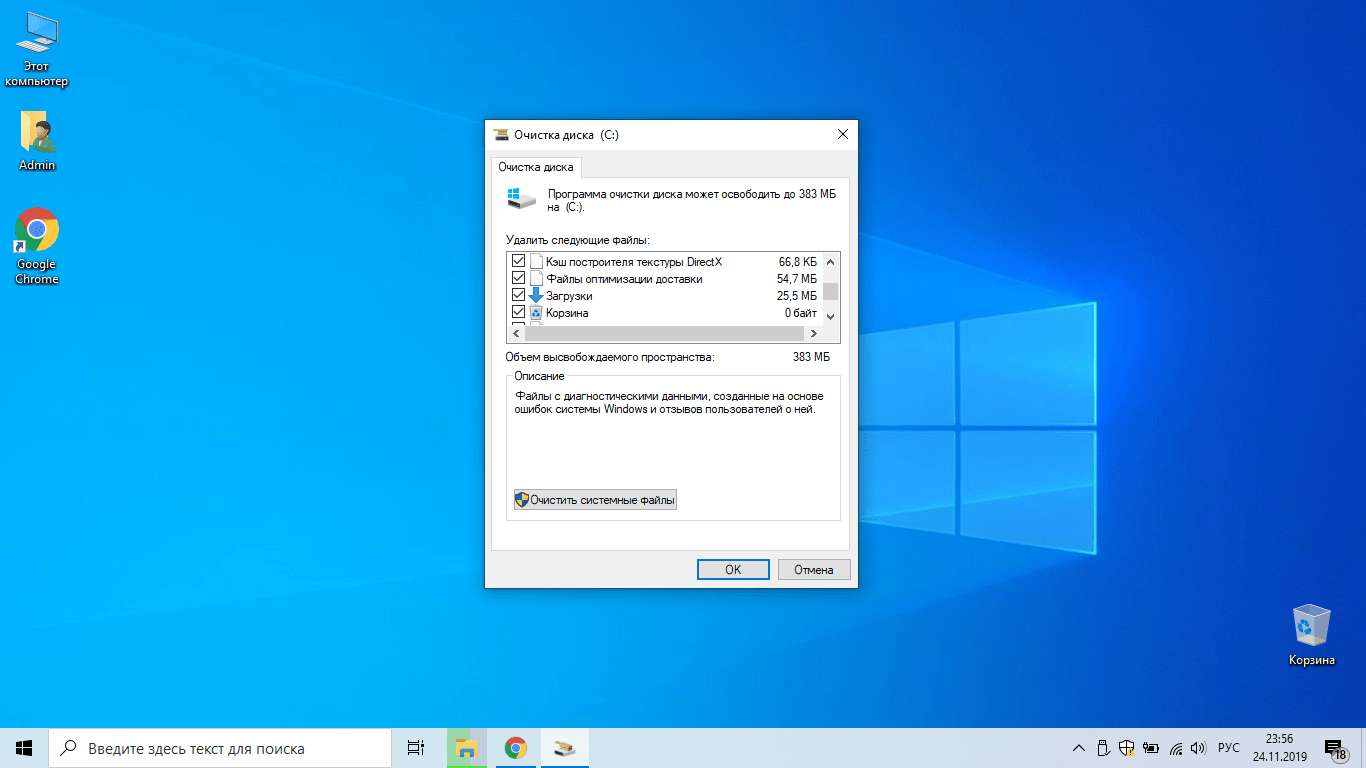
Task: Click the Очистить системные файлы button
Action: tap(595, 499)
